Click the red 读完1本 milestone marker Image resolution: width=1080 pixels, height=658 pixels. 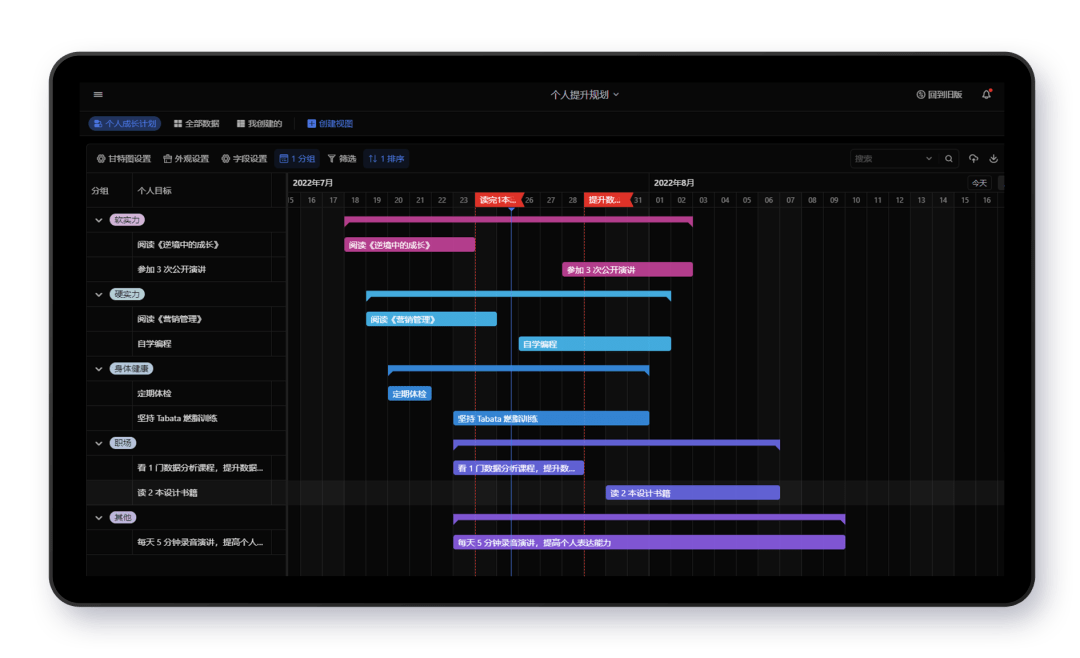(x=498, y=200)
